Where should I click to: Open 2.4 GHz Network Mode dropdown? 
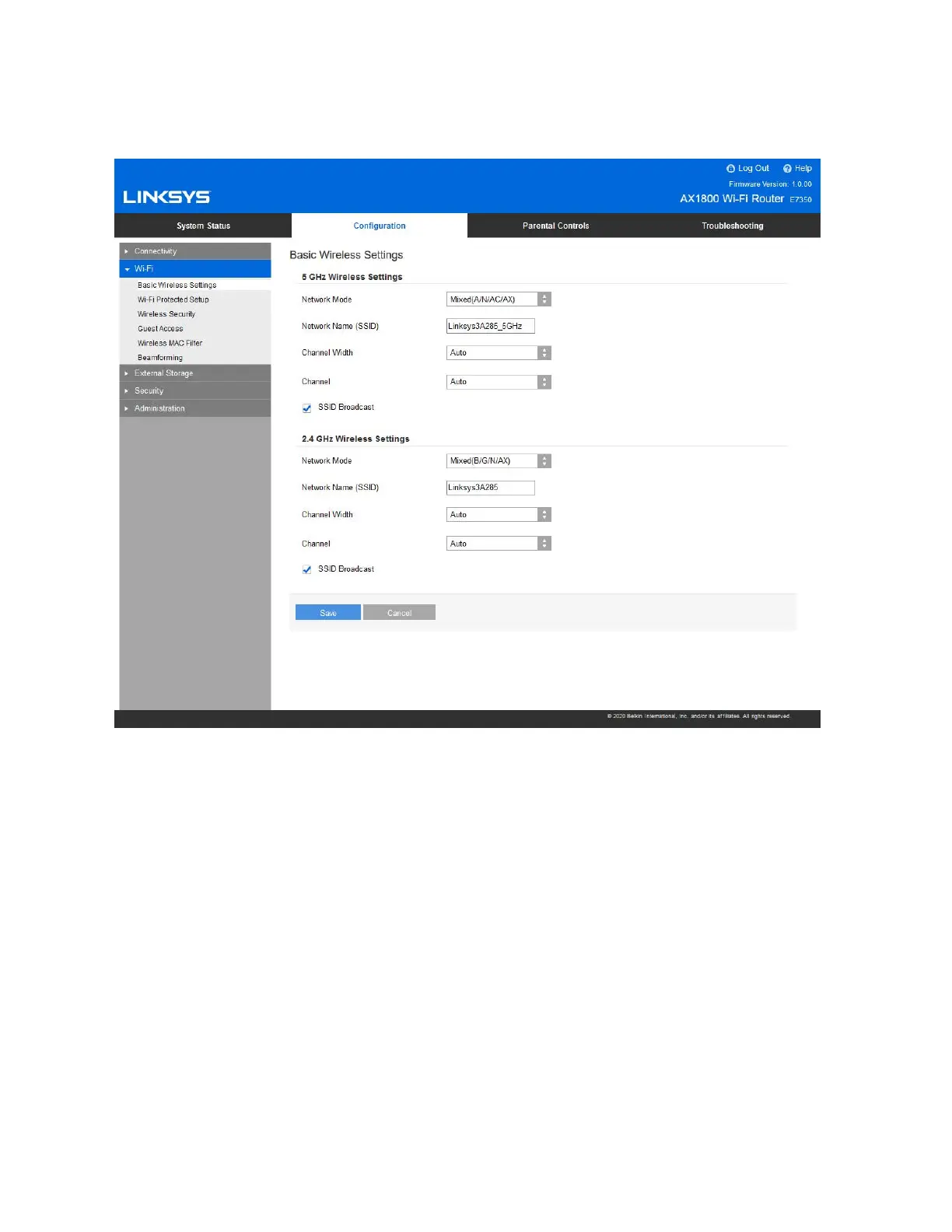point(499,461)
